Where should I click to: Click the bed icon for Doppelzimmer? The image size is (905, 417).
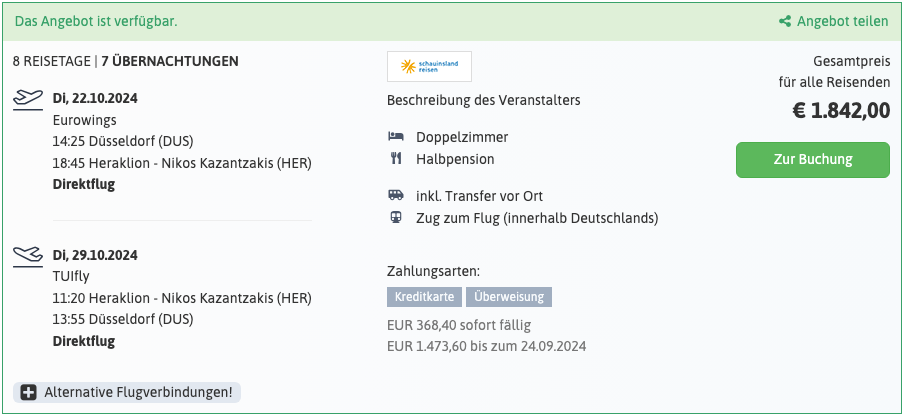[x=396, y=137]
